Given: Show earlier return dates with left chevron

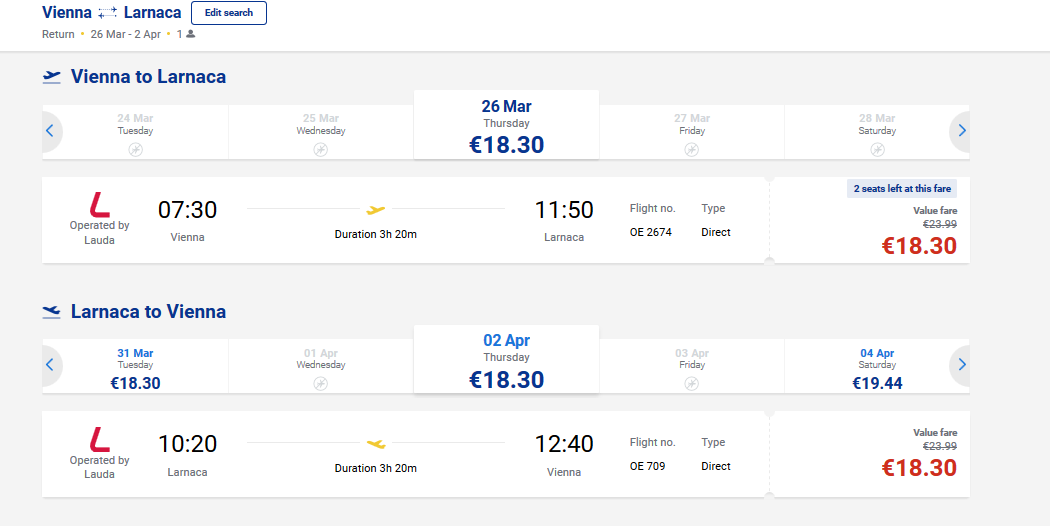Looking at the screenshot, I should pyautogui.click(x=50, y=365).
